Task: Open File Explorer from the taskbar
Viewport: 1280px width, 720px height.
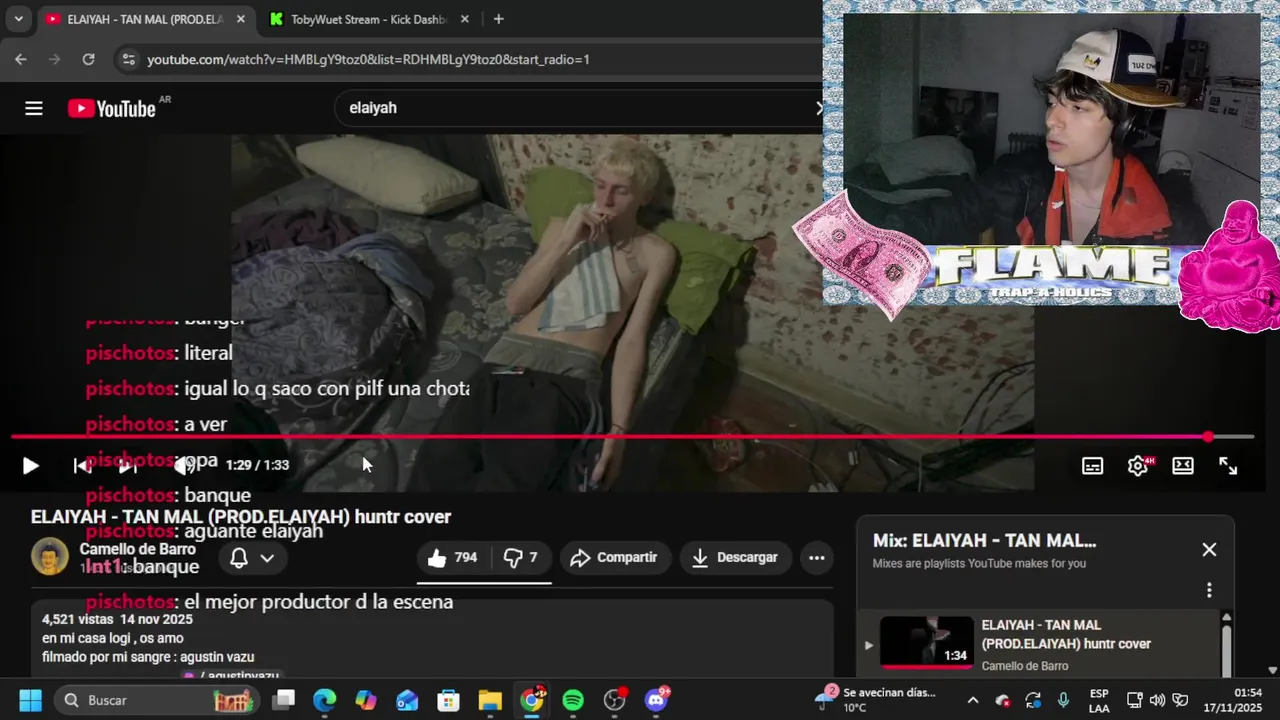Action: pos(490,700)
